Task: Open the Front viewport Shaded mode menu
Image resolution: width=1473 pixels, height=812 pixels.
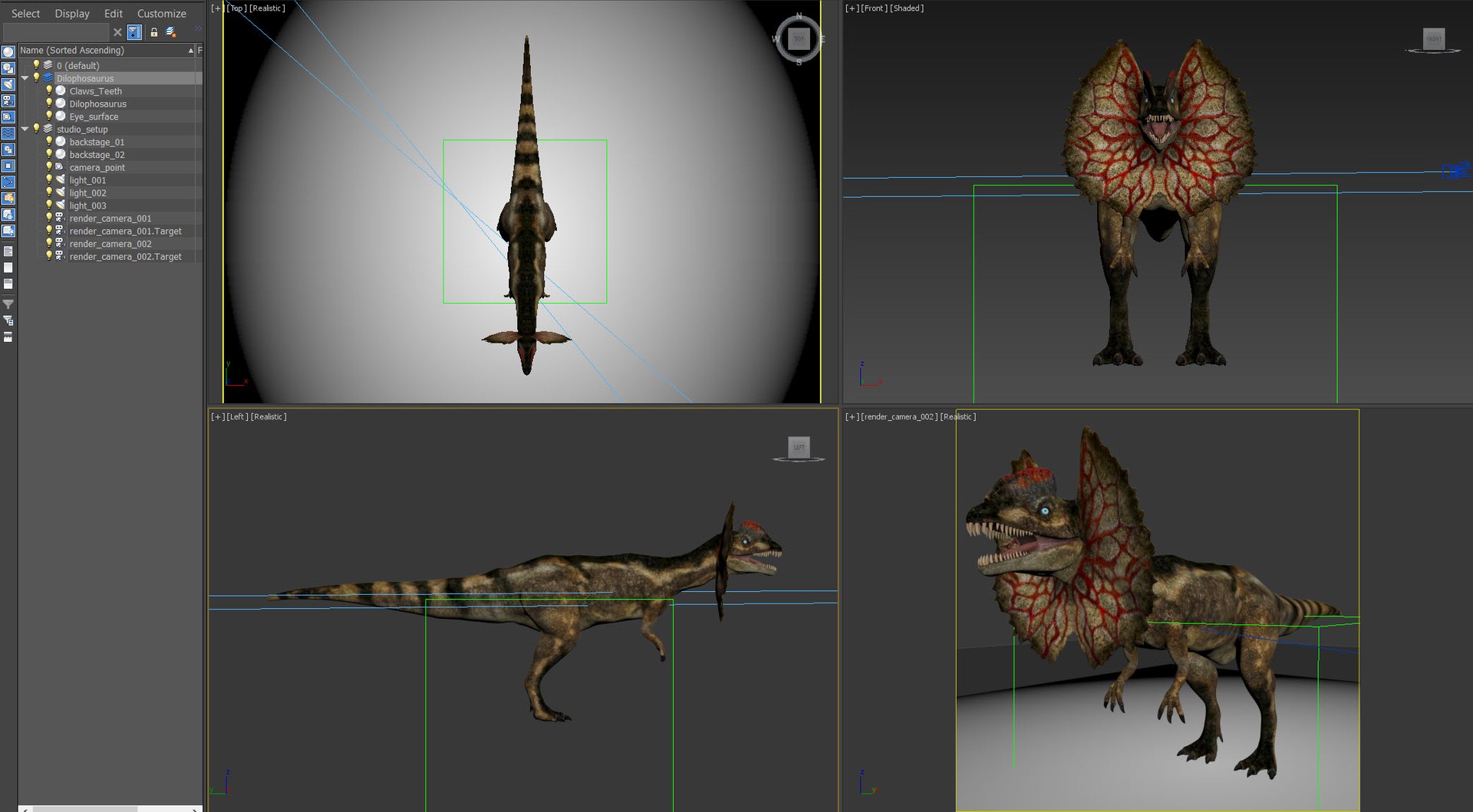Action: (x=907, y=8)
